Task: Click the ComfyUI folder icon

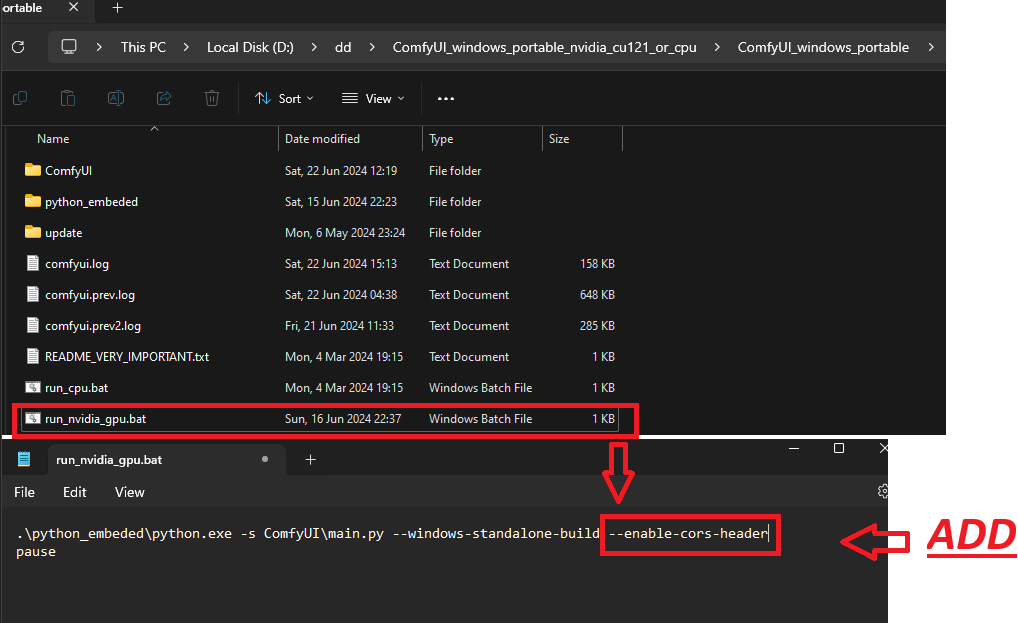Action: point(32,170)
